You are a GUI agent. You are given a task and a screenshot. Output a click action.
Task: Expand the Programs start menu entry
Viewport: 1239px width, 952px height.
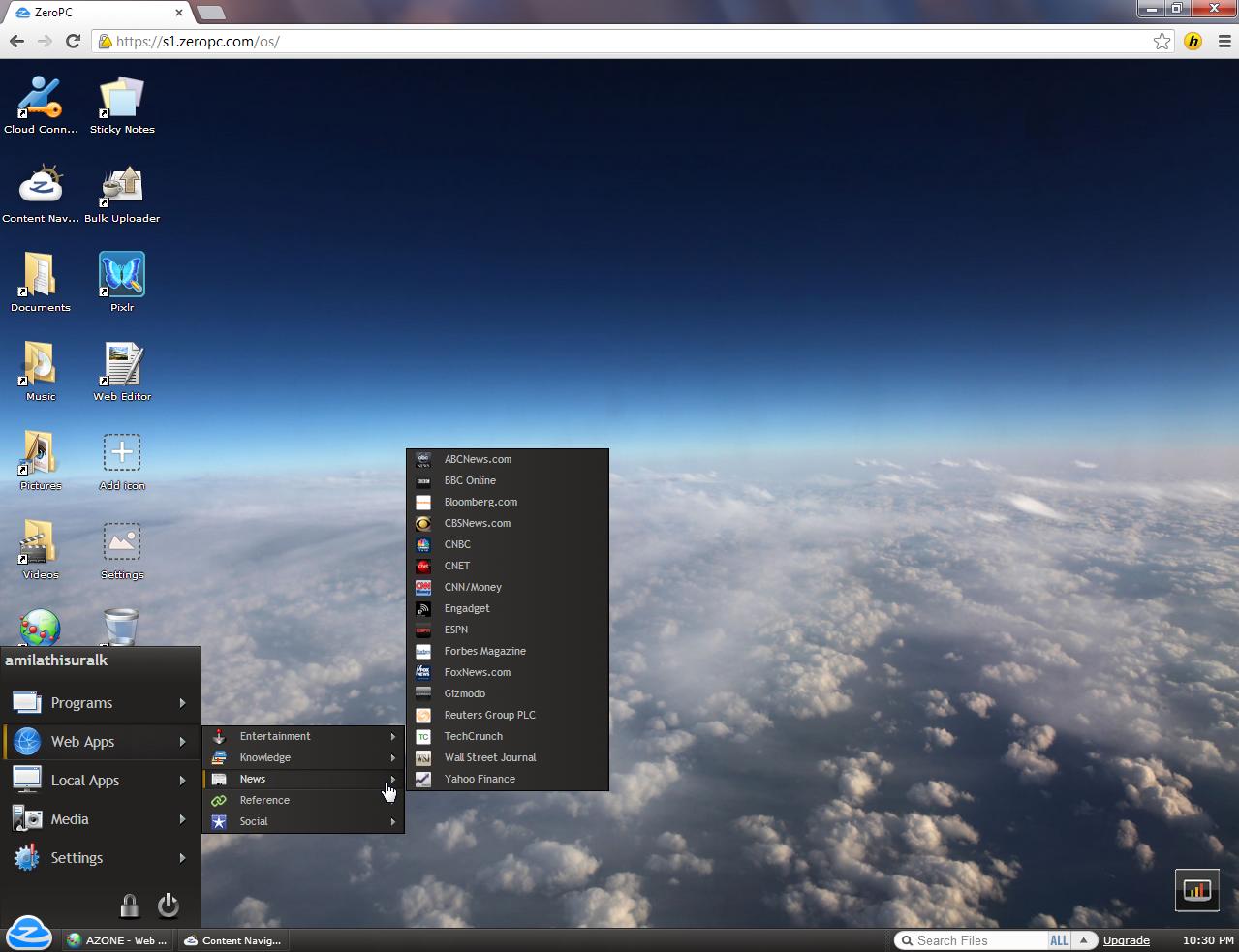[101, 703]
